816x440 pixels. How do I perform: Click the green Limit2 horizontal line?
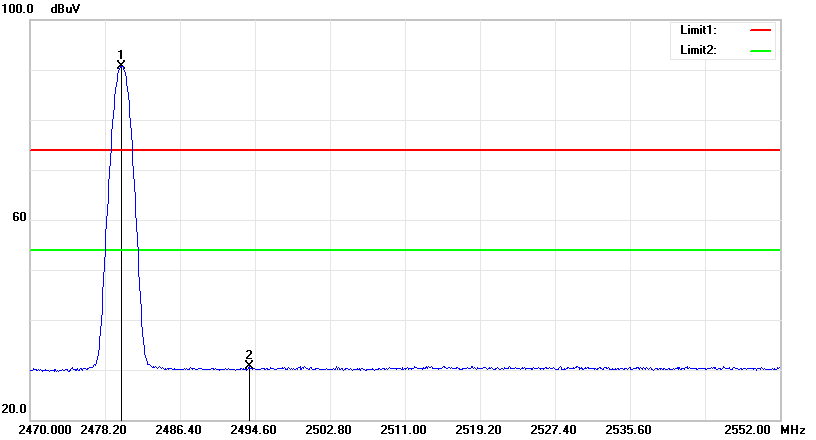pyautogui.click(x=405, y=250)
